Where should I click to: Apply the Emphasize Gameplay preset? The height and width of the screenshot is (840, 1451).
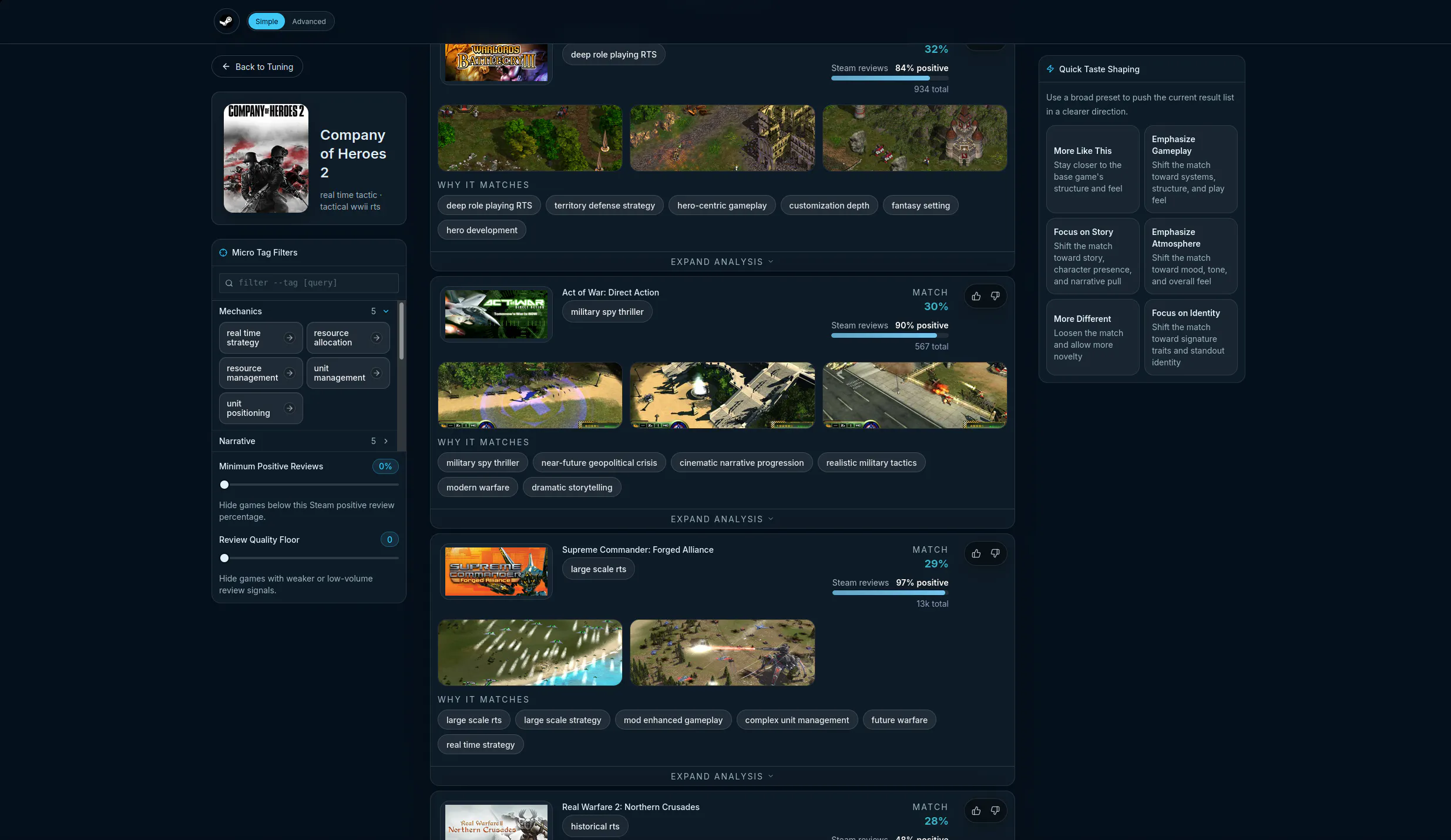[x=1191, y=169]
